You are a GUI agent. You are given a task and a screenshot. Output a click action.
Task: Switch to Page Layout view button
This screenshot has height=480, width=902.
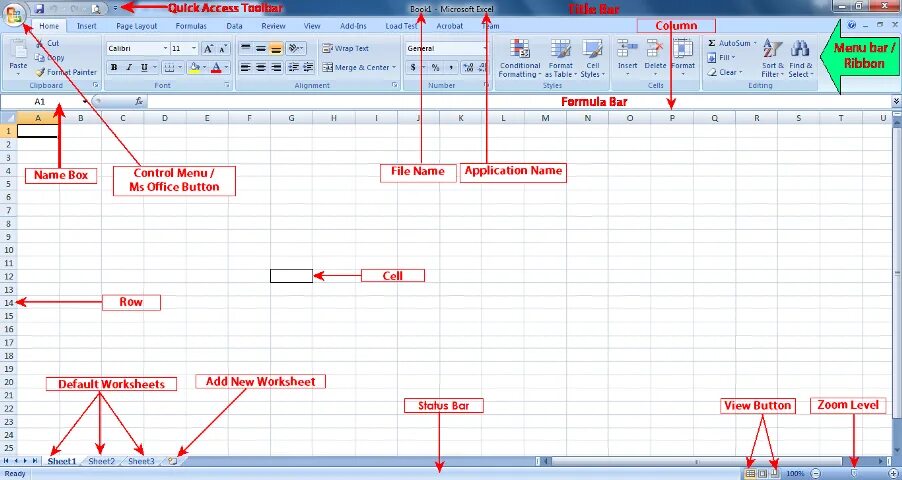click(762, 473)
